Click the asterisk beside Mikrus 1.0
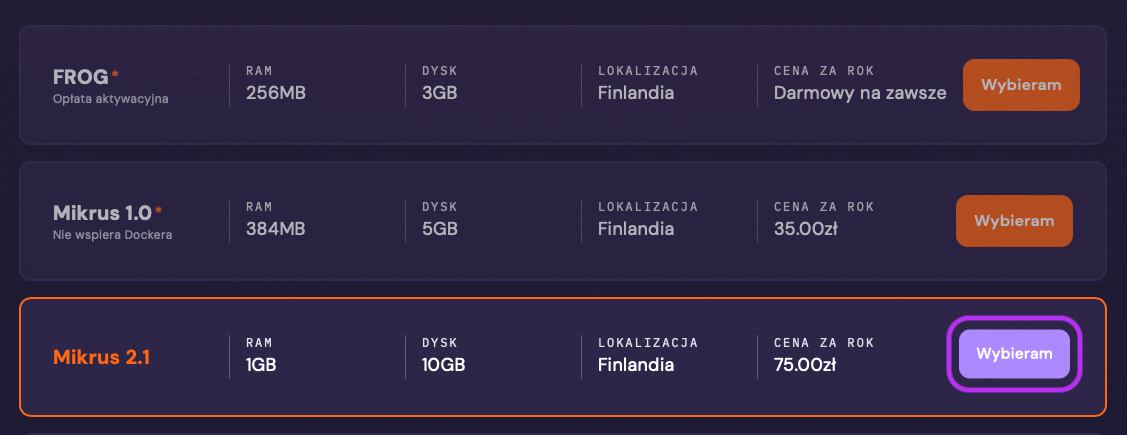 [158, 209]
